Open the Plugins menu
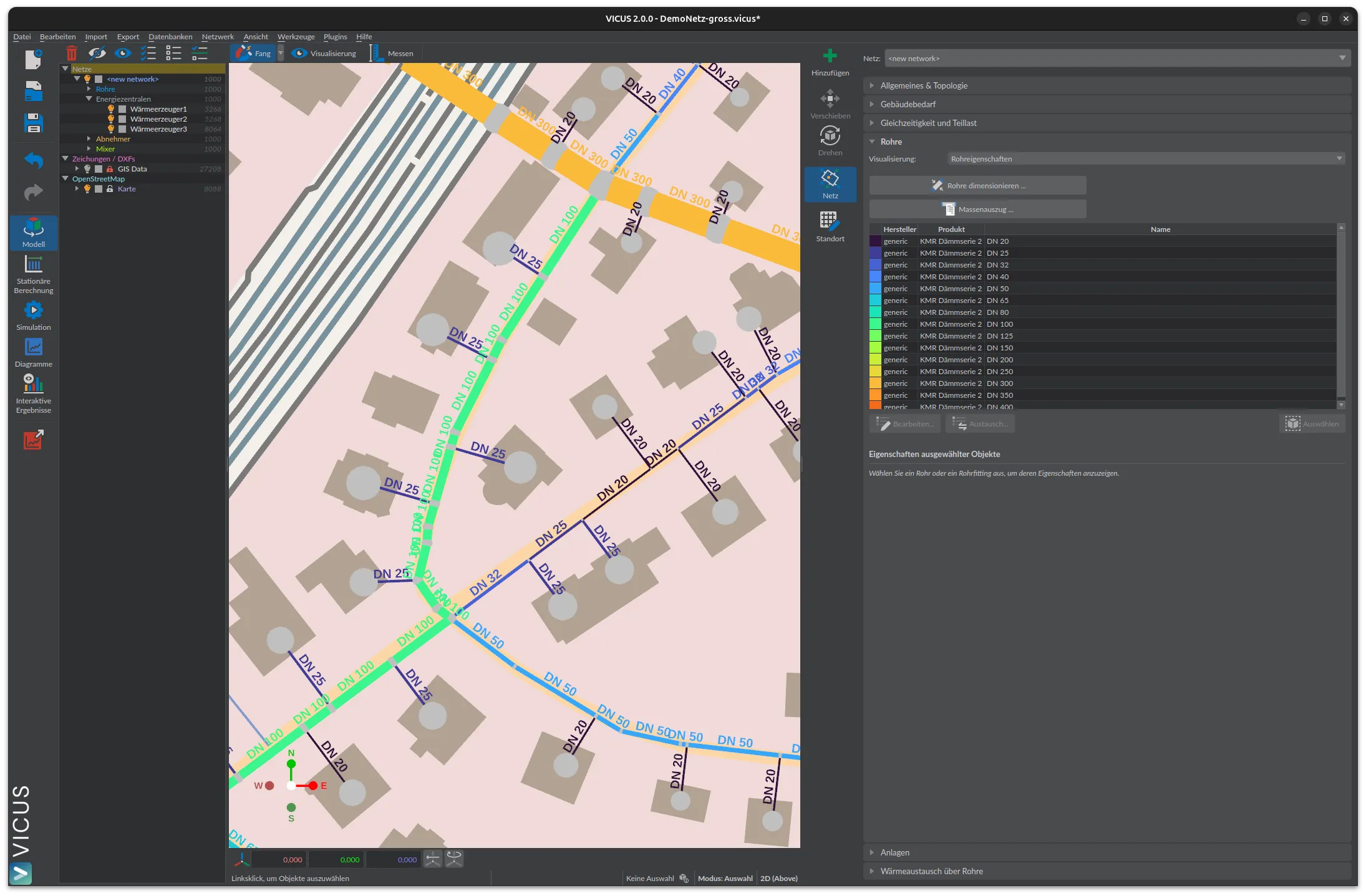This screenshot has height=896, width=1366. pyautogui.click(x=335, y=37)
